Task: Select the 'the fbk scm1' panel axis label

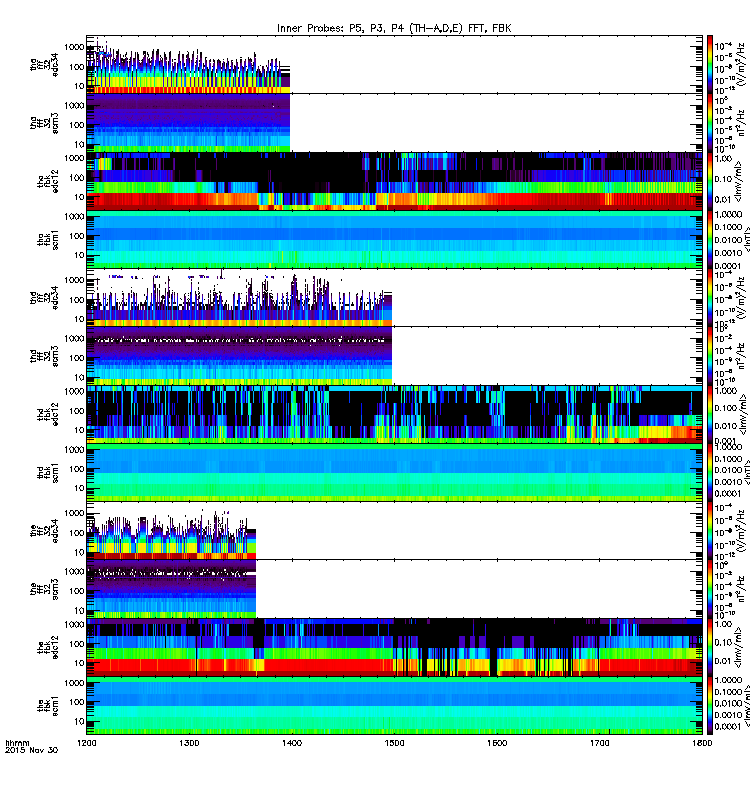Action: point(48,706)
